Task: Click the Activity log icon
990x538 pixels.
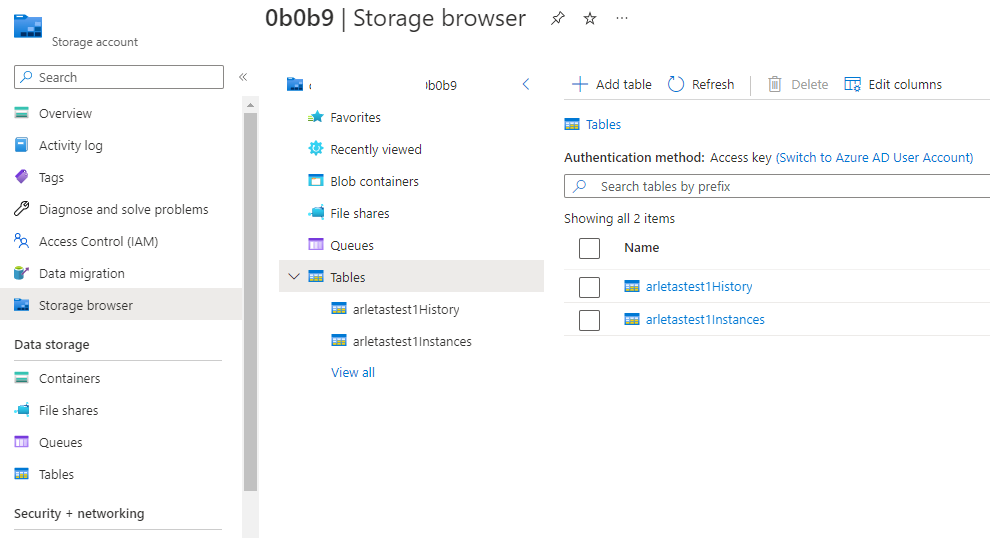Action: point(21,145)
